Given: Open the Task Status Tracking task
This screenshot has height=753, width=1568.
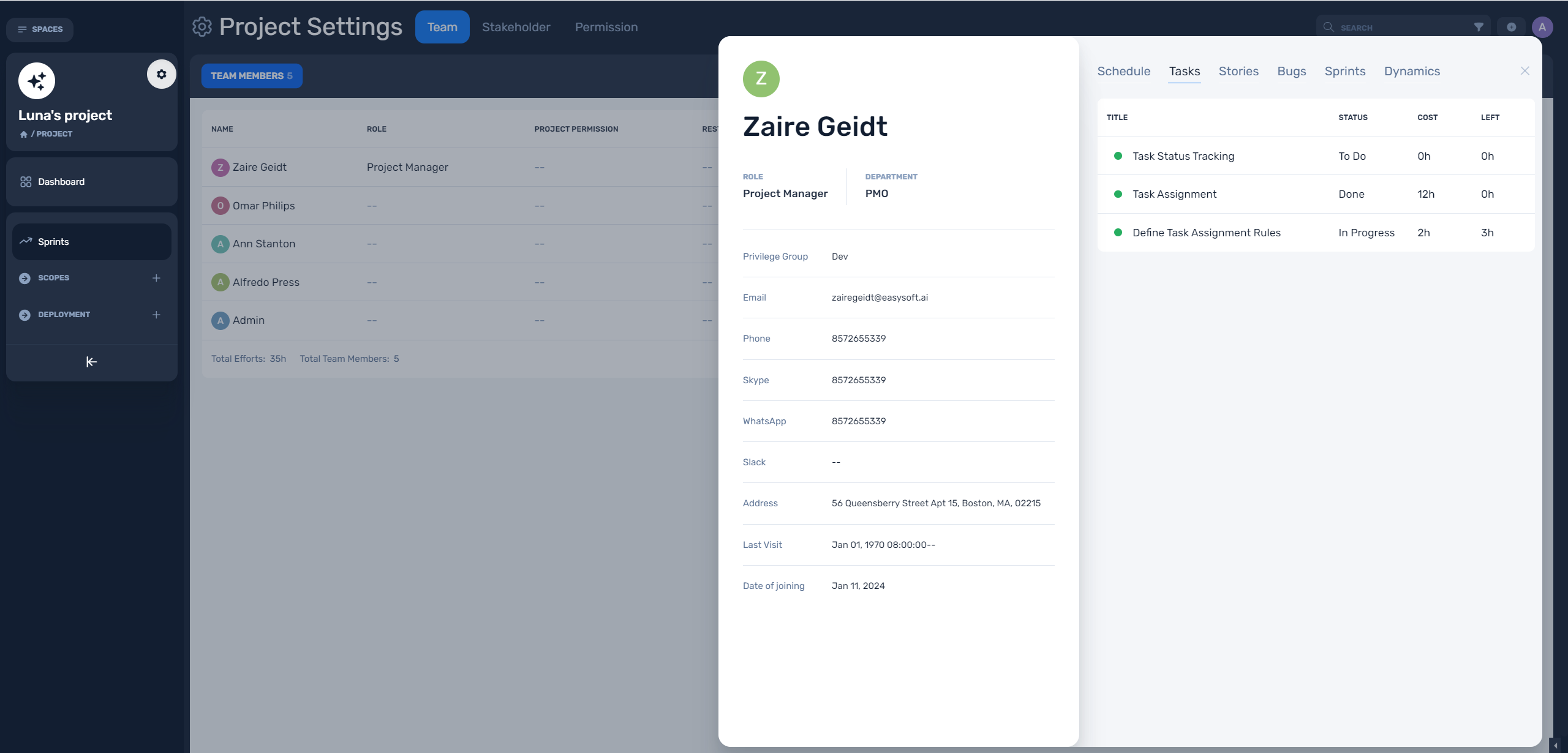Looking at the screenshot, I should 1183,156.
